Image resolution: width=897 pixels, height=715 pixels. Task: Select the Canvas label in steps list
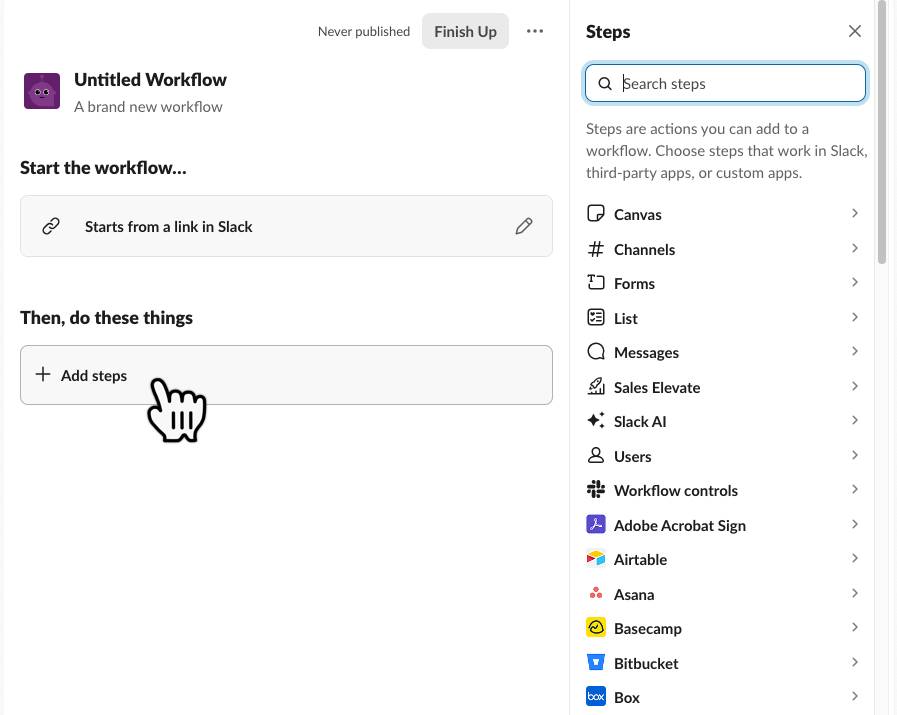pyautogui.click(x=638, y=214)
